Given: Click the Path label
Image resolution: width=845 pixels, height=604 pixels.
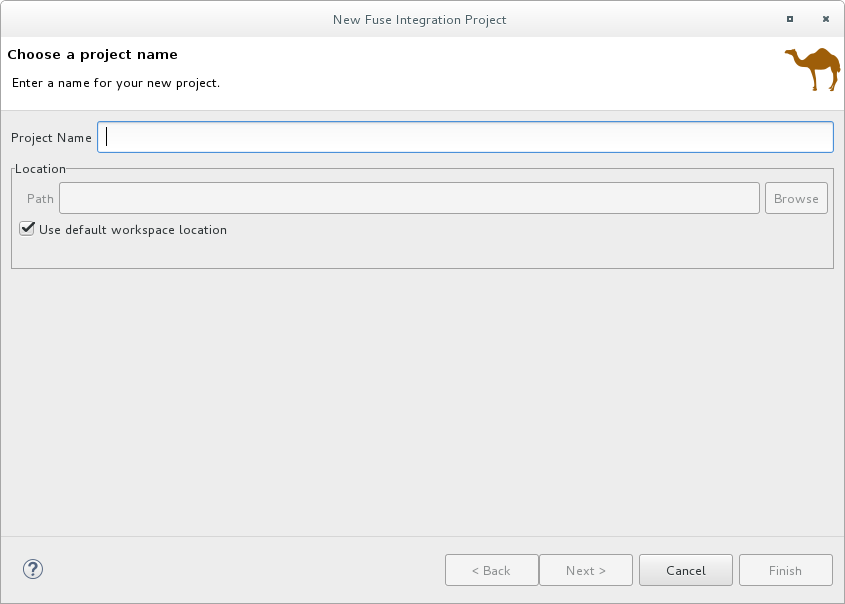Looking at the screenshot, I should (40, 199).
